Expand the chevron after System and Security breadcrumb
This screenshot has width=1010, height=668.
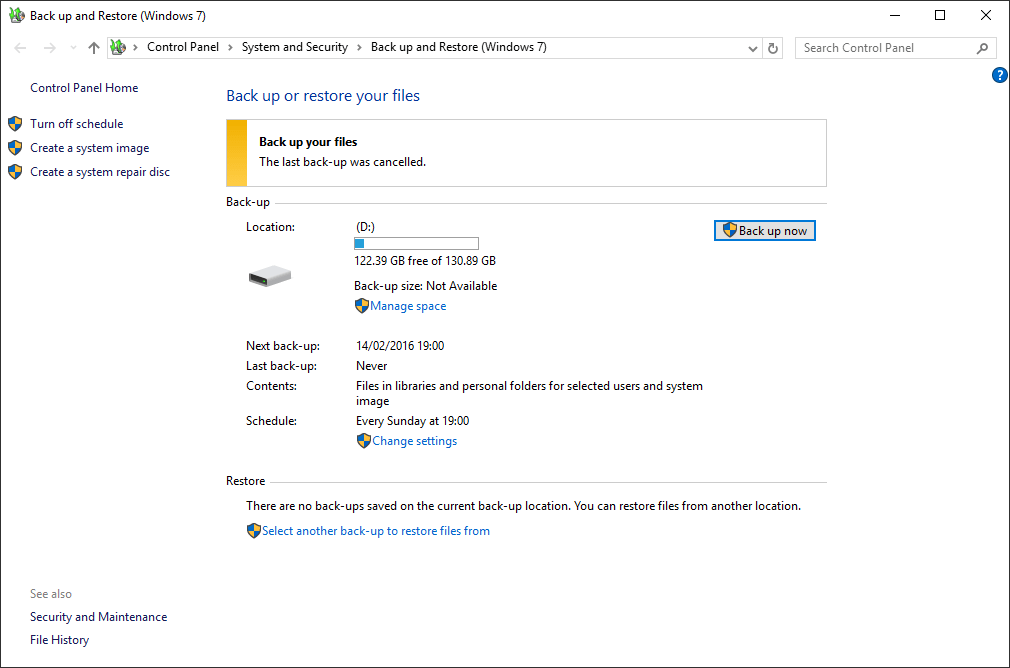pyautogui.click(x=359, y=47)
